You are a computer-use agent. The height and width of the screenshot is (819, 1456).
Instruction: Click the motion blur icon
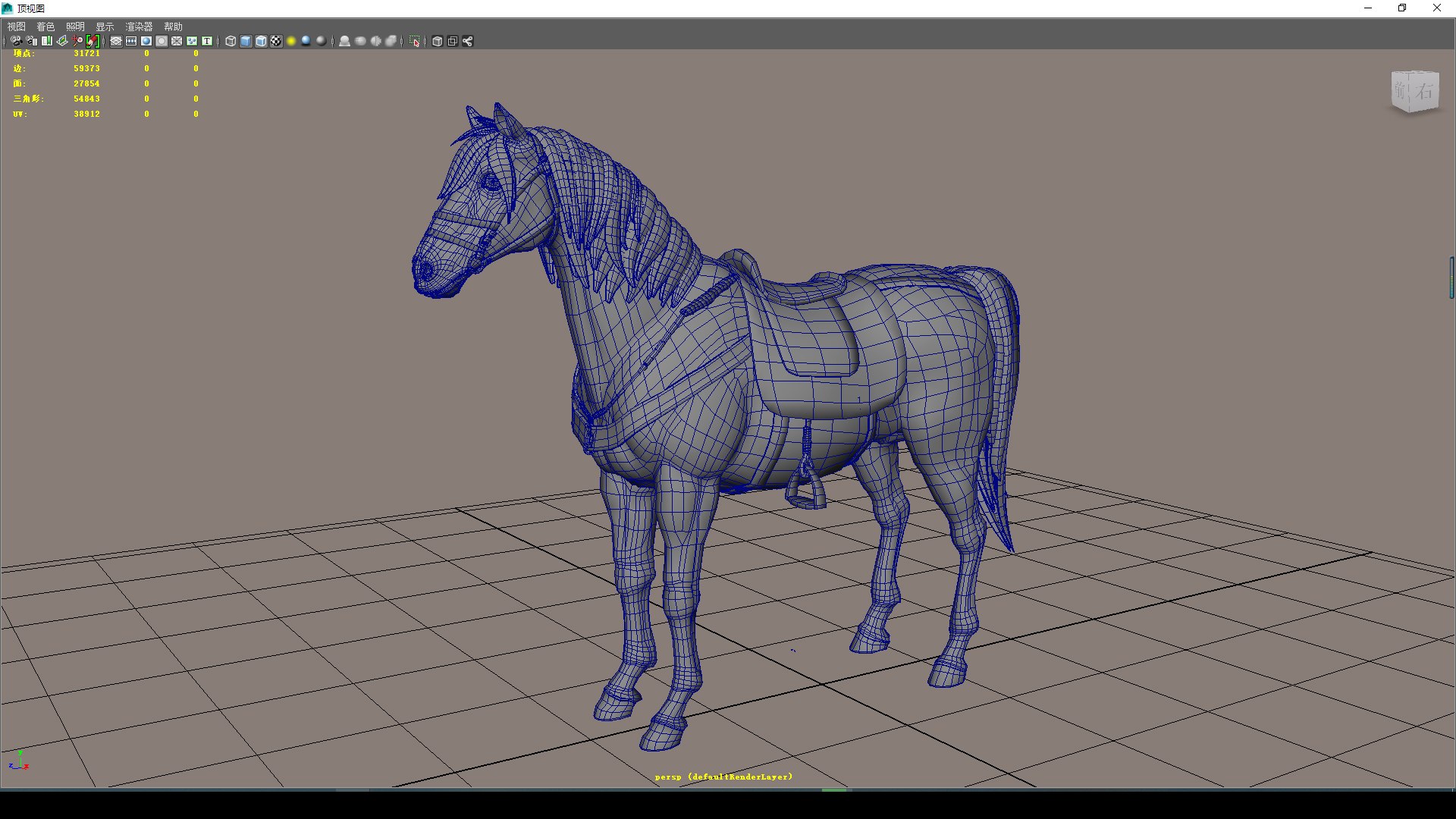[x=360, y=41]
